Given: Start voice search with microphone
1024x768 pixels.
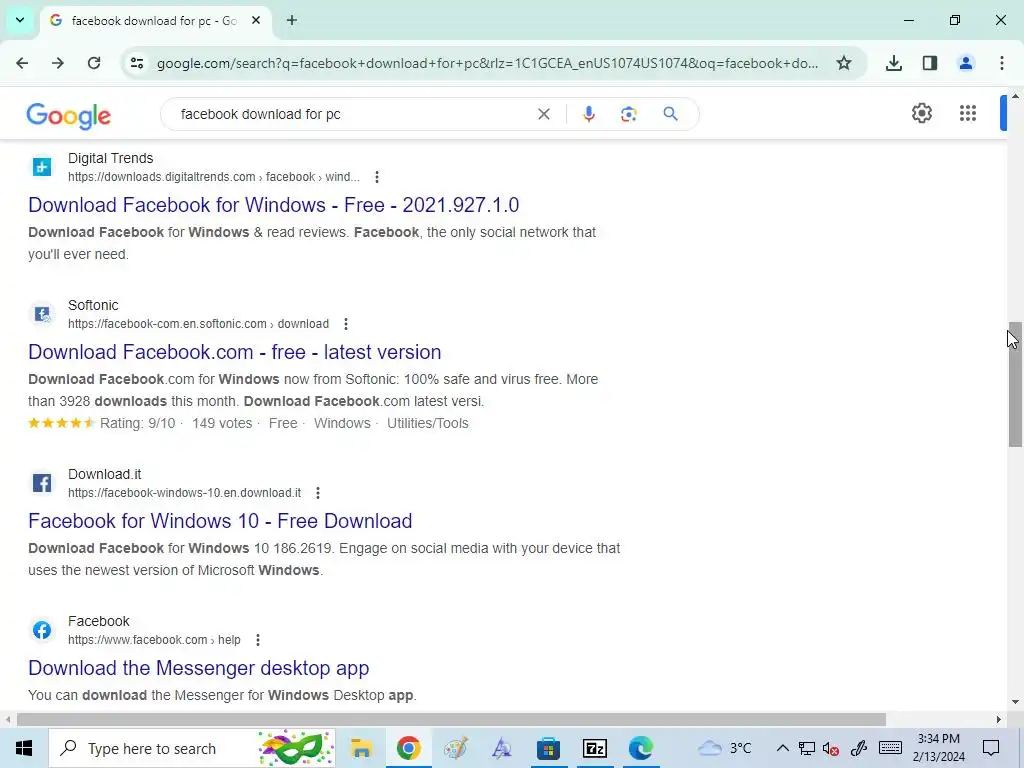Looking at the screenshot, I should 588,114.
